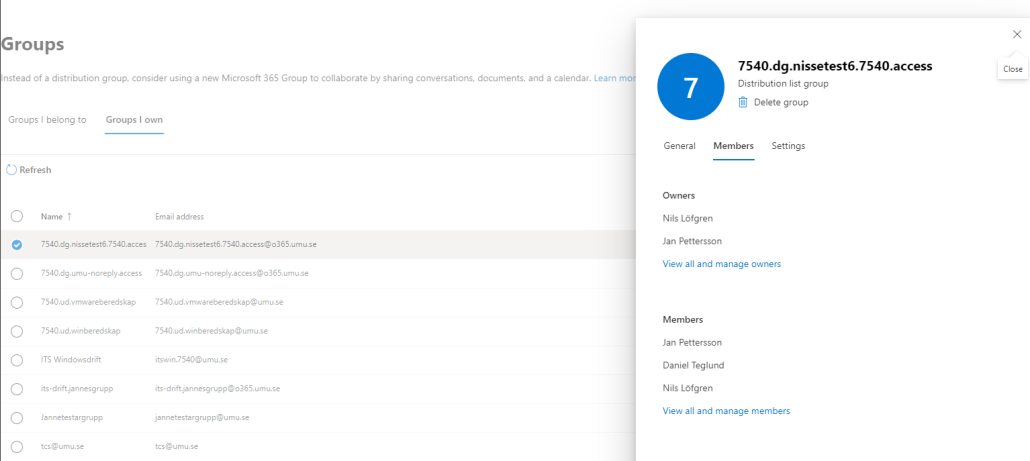1030x461 pixels.
Task: Click member Jan Pettersson
Action: [692, 342]
